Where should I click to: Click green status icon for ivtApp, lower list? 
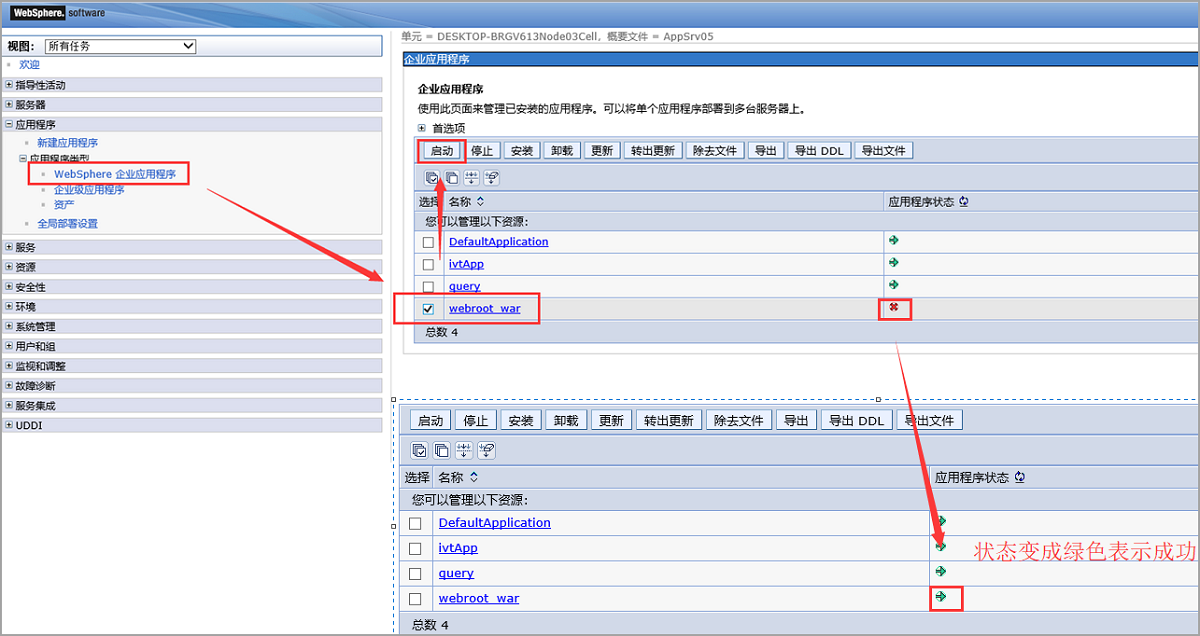[941, 546]
